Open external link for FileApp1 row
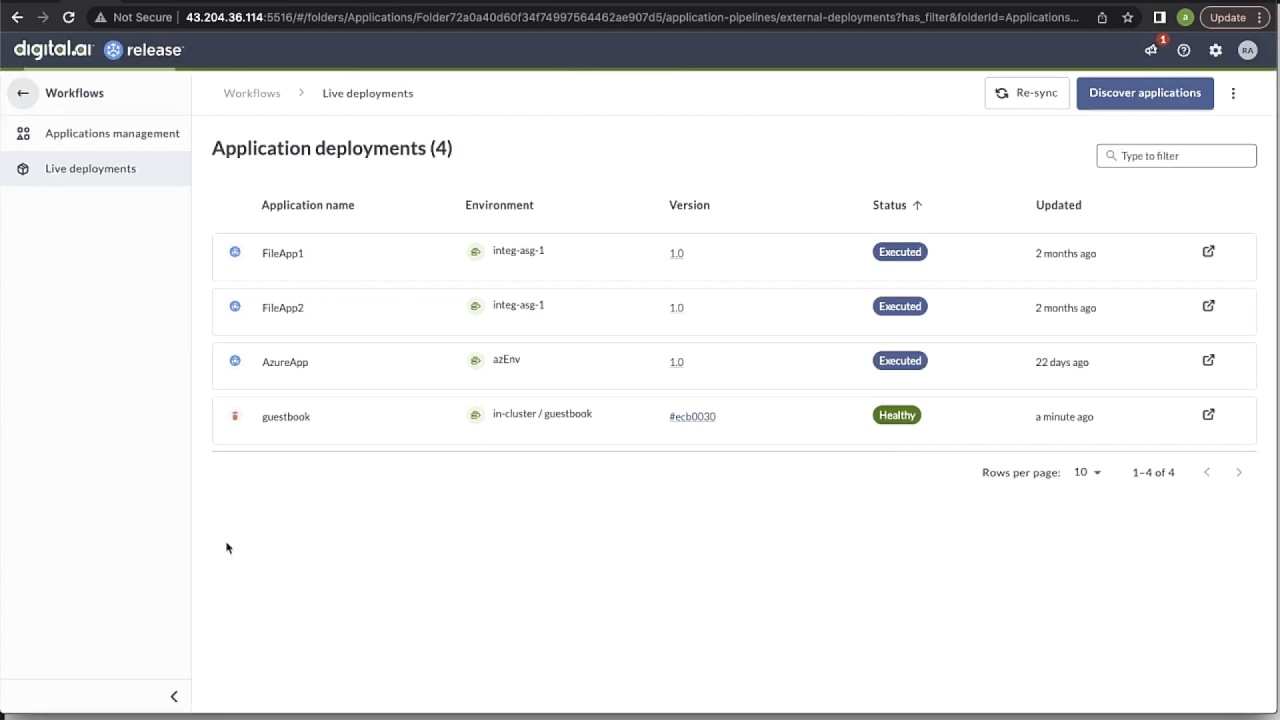The height and width of the screenshot is (720, 1280). coord(1208,252)
